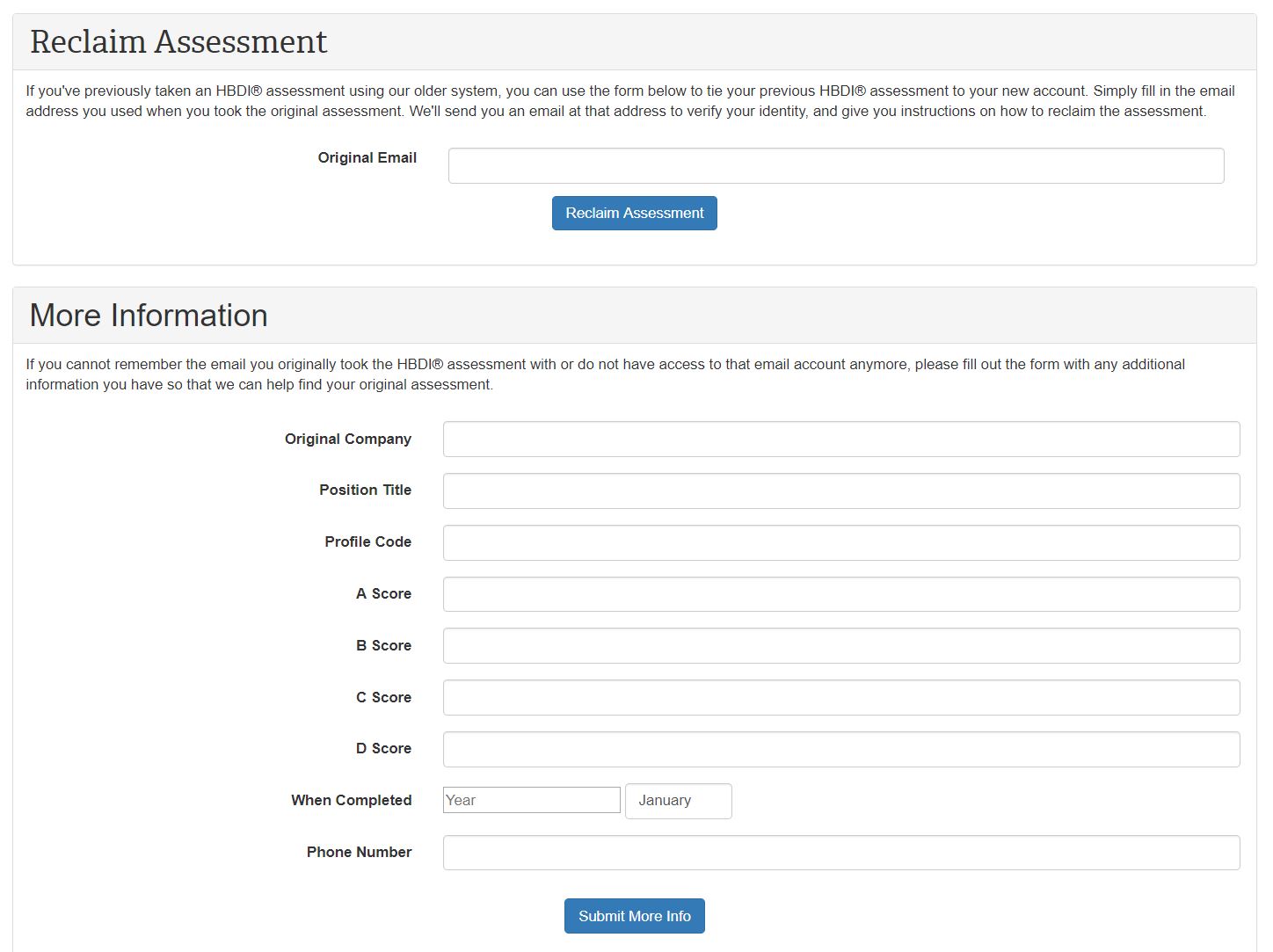Click inside the D Score field
The height and width of the screenshot is (952, 1273).
[x=840, y=750]
